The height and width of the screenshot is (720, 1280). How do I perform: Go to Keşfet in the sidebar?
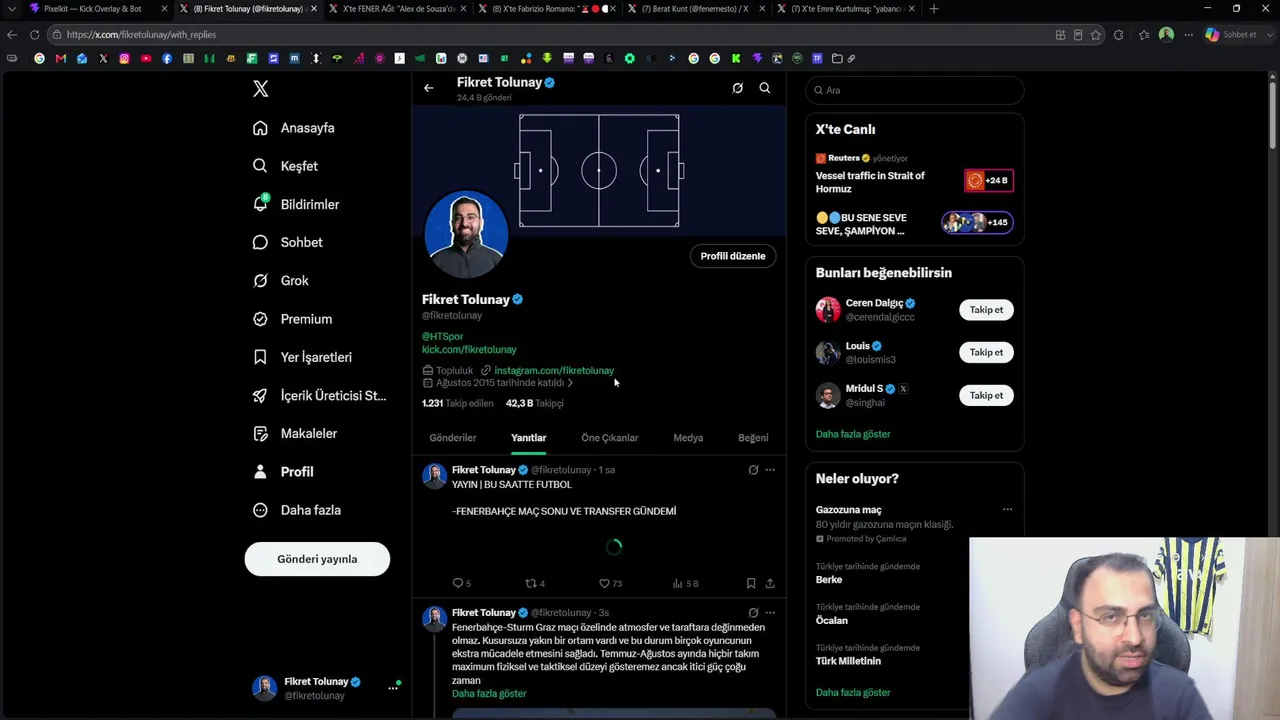pyautogui.click(x=286, y=166)
